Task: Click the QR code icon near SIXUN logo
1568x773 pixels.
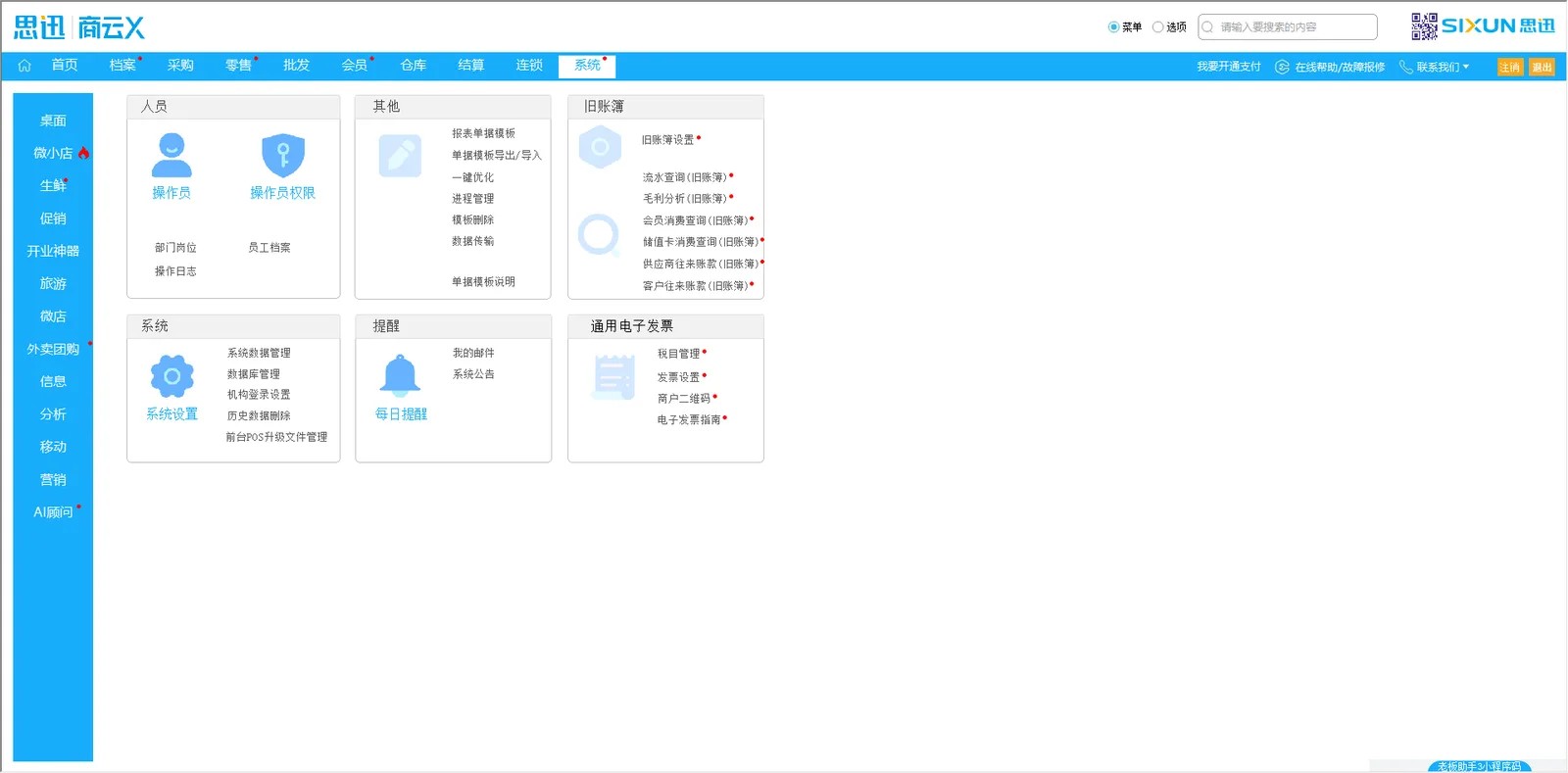Action: click(1424, 26)
